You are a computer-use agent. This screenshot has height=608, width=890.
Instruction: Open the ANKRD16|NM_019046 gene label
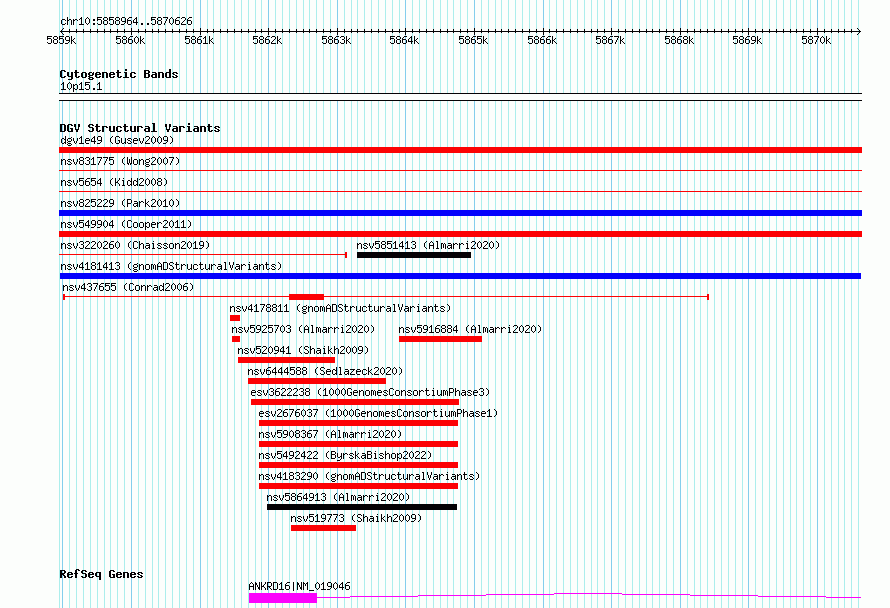[299, 586]
